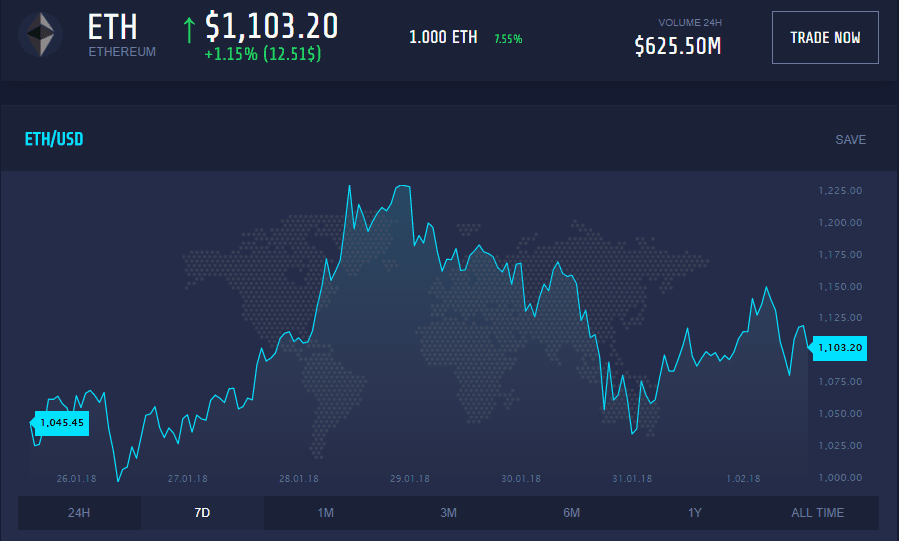
Task: Click SAVE on the chart header
Action: (x=850, y=140)
